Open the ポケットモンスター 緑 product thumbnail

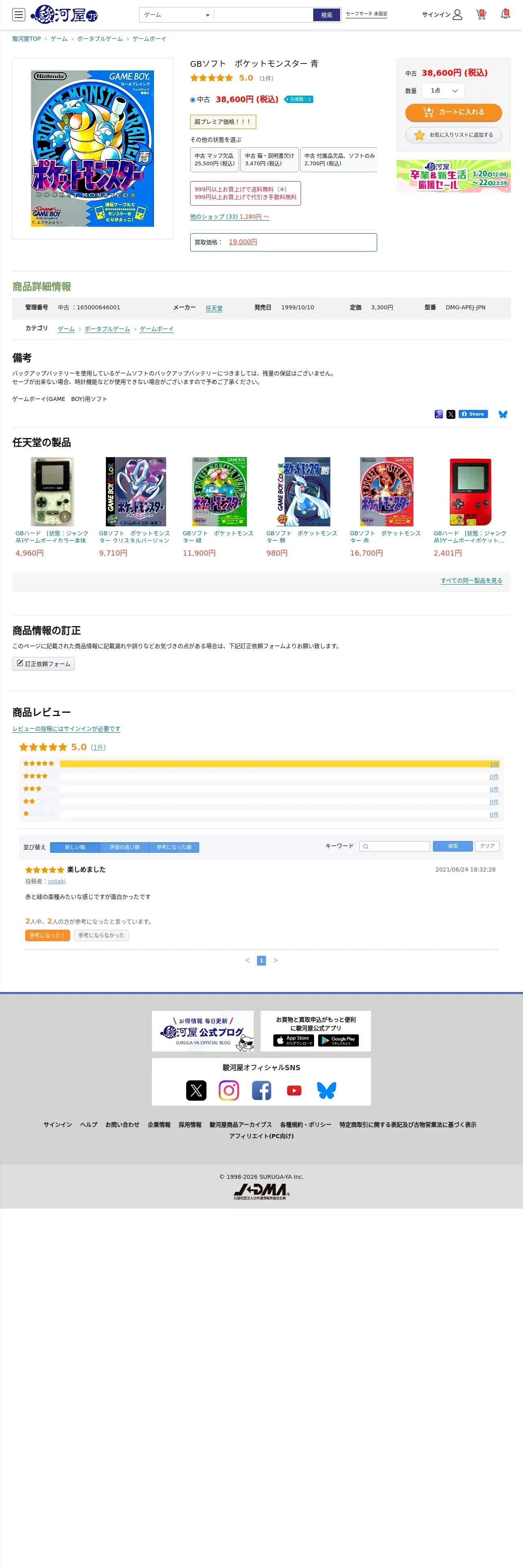click(219, 492)
